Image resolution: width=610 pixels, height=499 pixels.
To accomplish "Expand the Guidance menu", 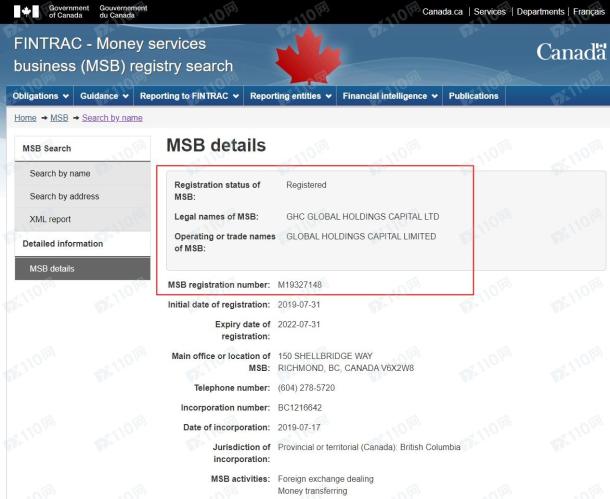I will [104, 96].
